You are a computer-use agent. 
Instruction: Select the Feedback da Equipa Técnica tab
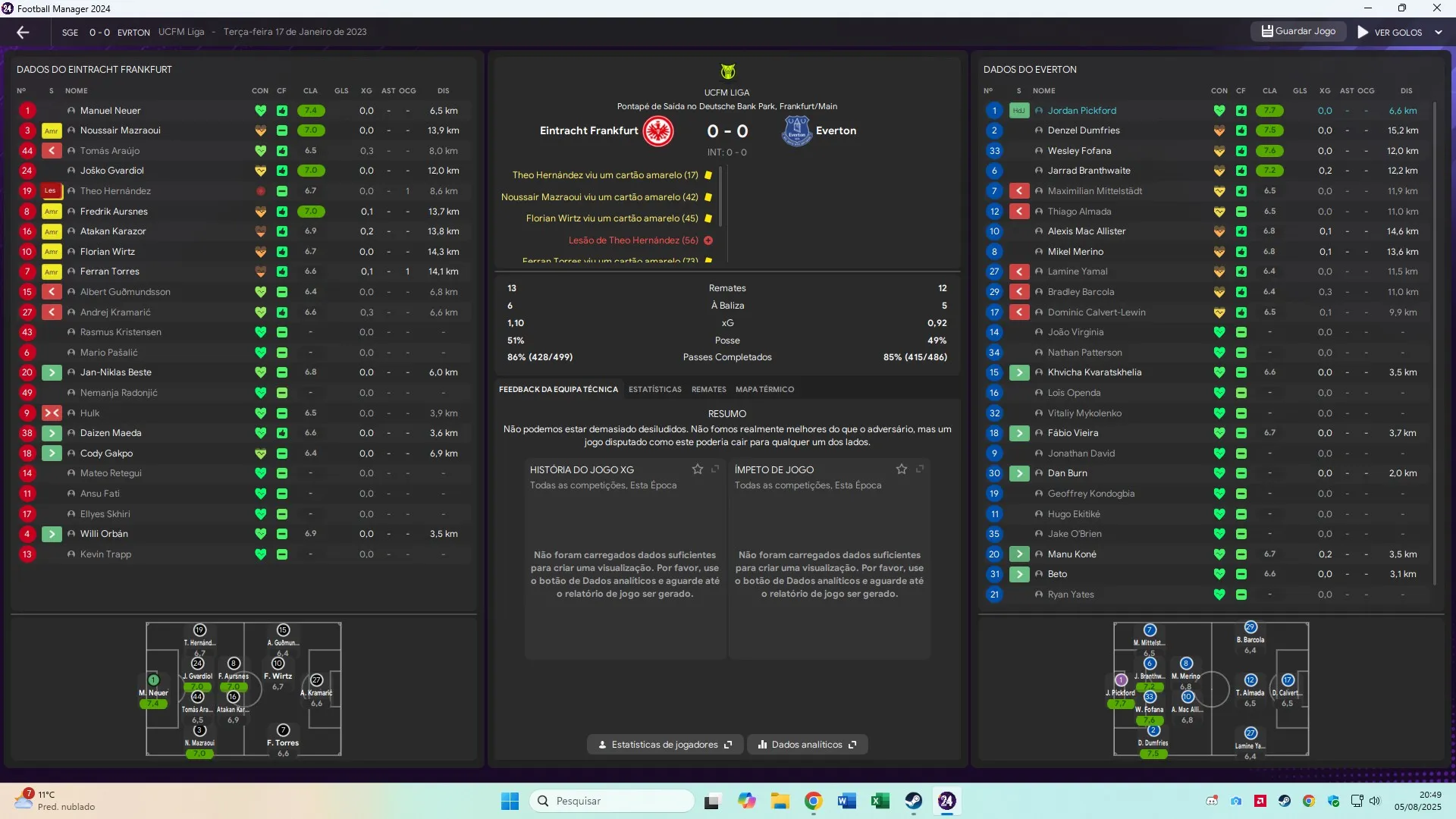pos(558,389)
